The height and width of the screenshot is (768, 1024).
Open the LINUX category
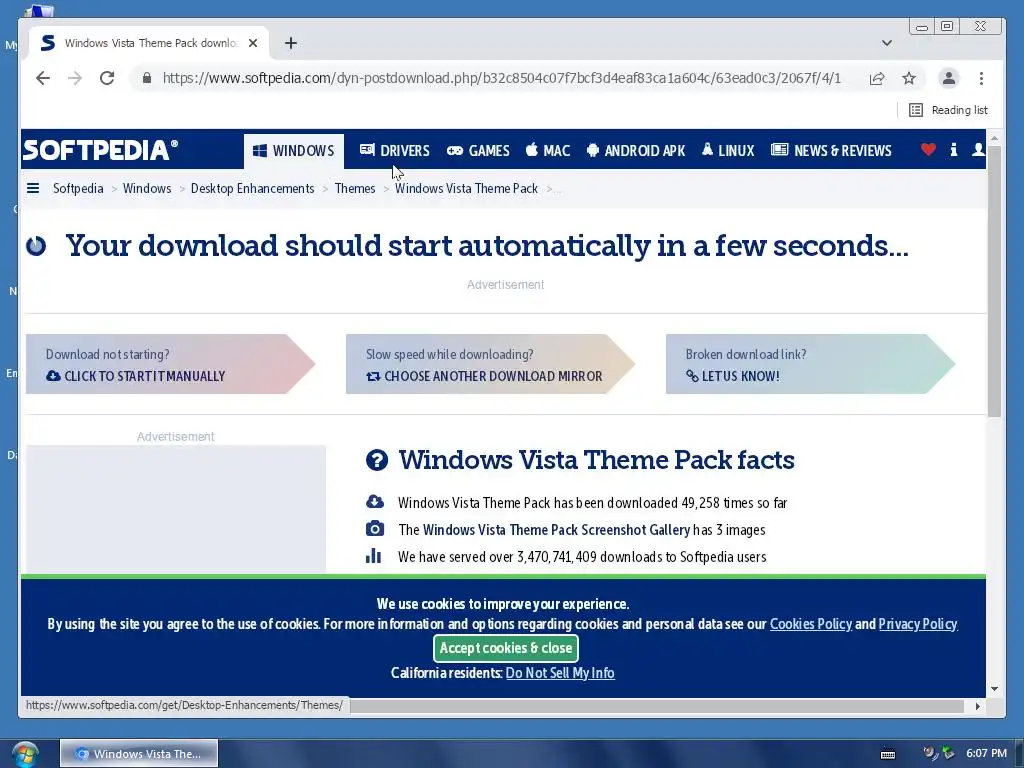coord(728,151)
